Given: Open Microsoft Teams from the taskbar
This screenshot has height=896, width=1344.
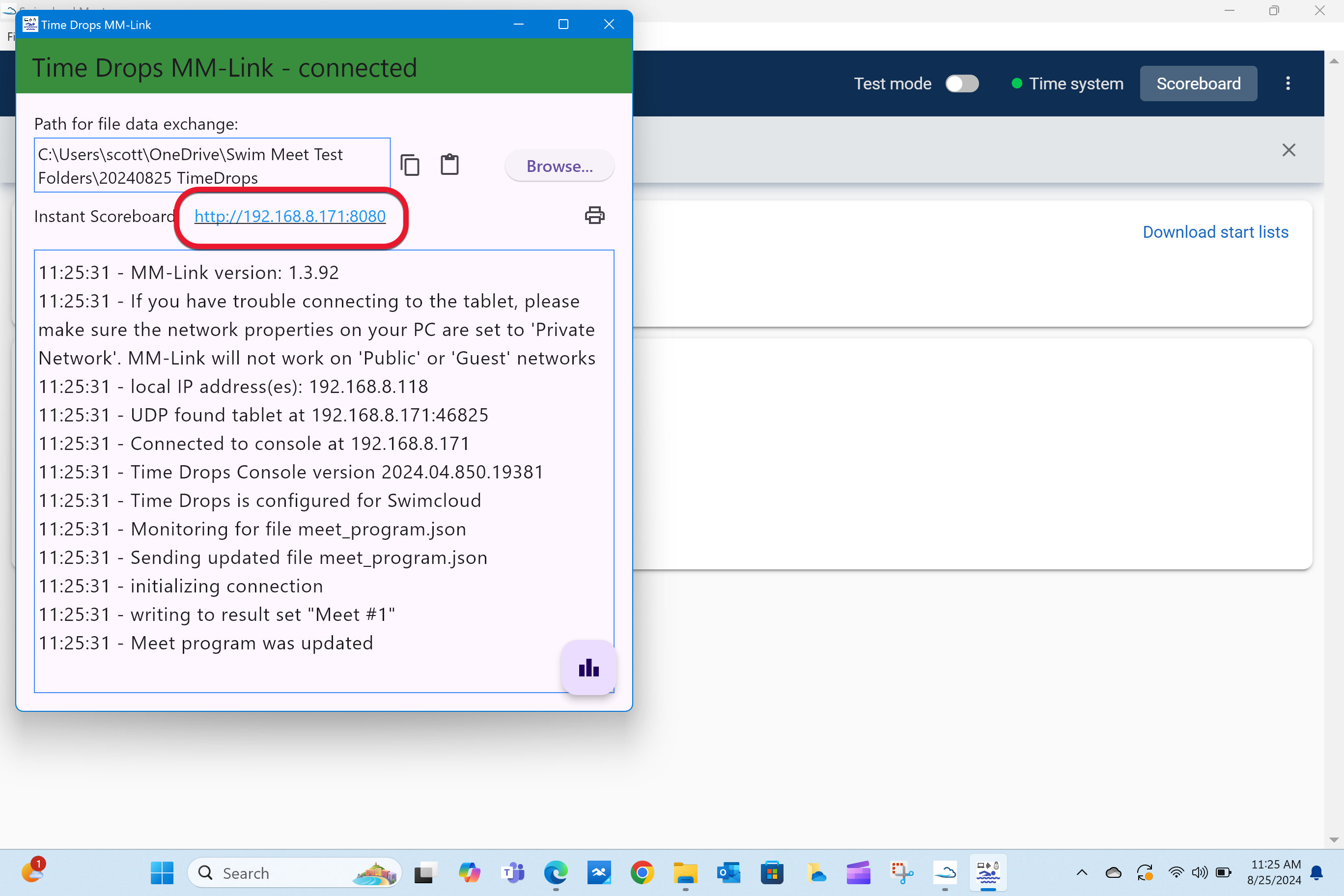Looking at the screenshot, I should 512,872.
